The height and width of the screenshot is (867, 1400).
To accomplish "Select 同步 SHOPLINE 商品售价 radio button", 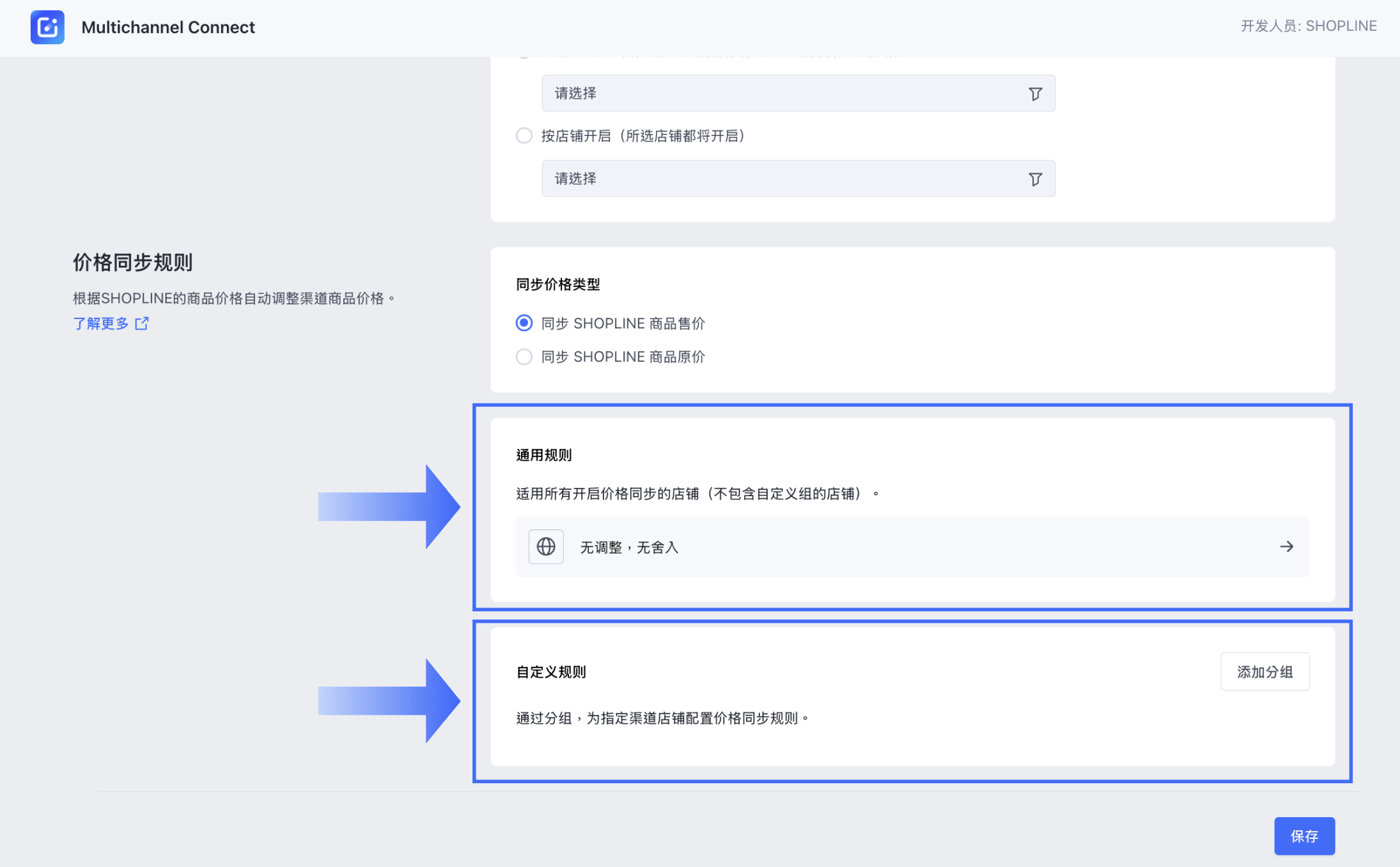I will (x=524, y=323).
